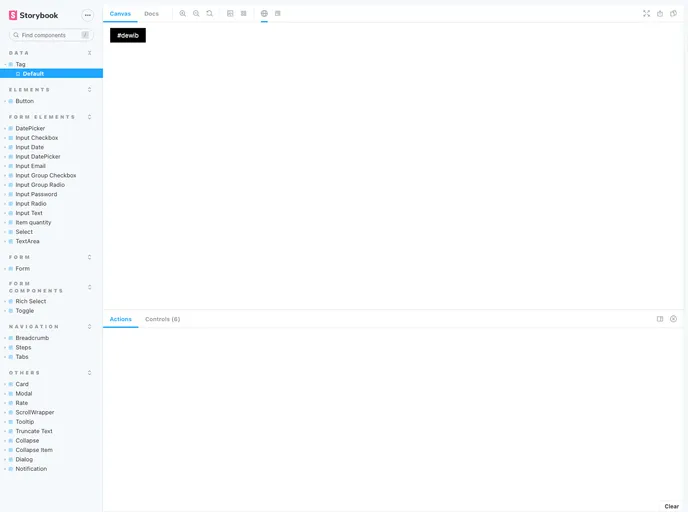Image resolution: width=688 pixels, height=512 pixels.
Task: Open the Controls (6) tab
Action: [162, 319]
